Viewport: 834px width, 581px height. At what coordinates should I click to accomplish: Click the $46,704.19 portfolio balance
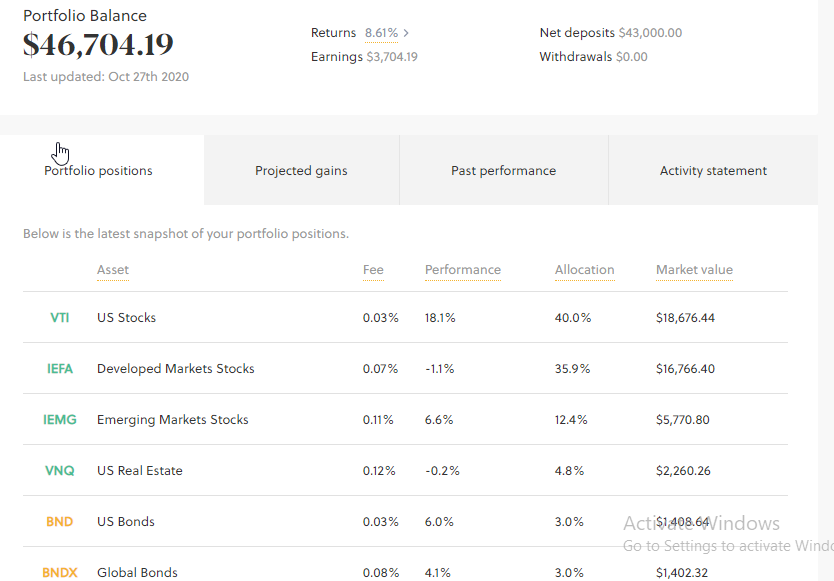pyautogui.click(x=98, y=45)
